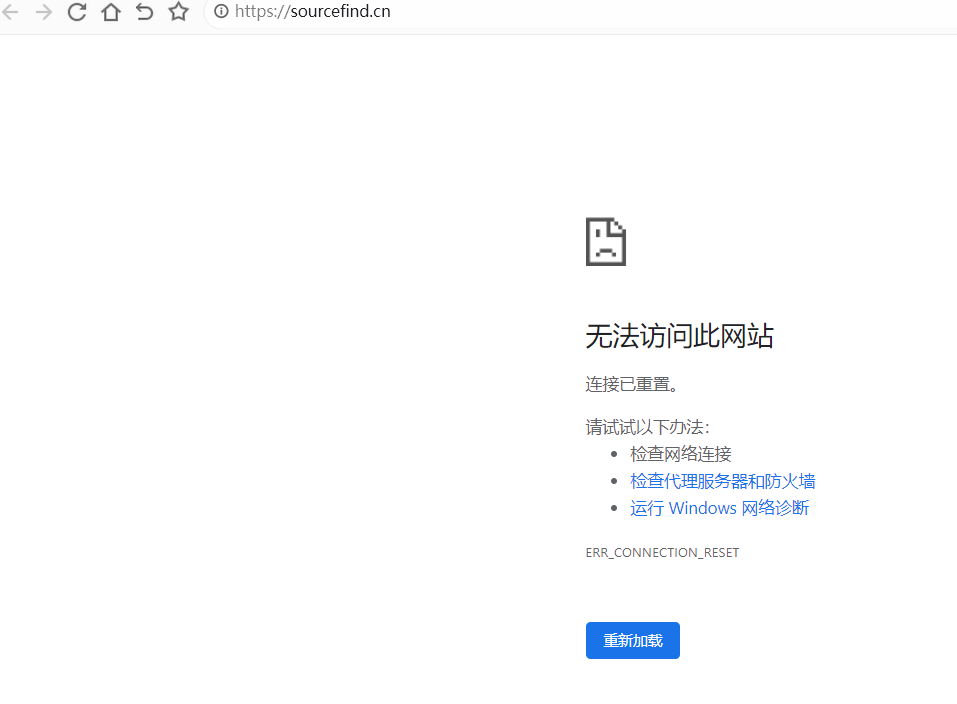The width and height of the screenshot is (957, 704).
Task: Click the 检查网络连接 suggestion text
Action: coord(681,454)
